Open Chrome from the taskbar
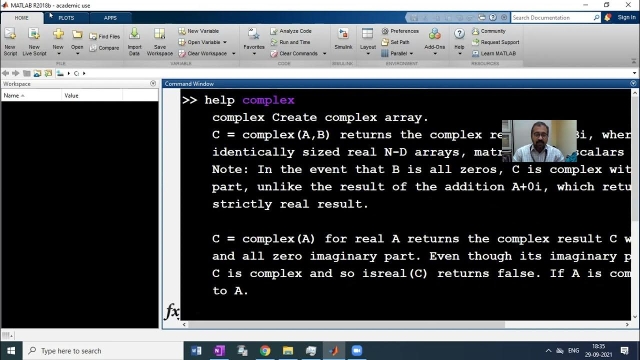 [265, 351]
